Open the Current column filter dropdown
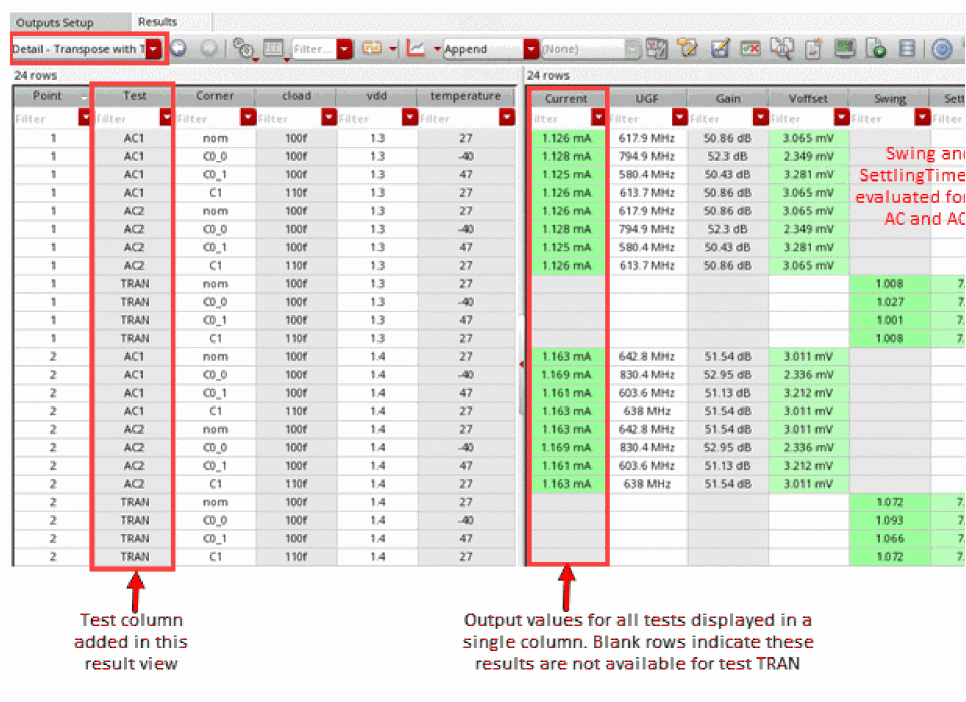Viewport: 966px width, 702px height. coord(598,117)
